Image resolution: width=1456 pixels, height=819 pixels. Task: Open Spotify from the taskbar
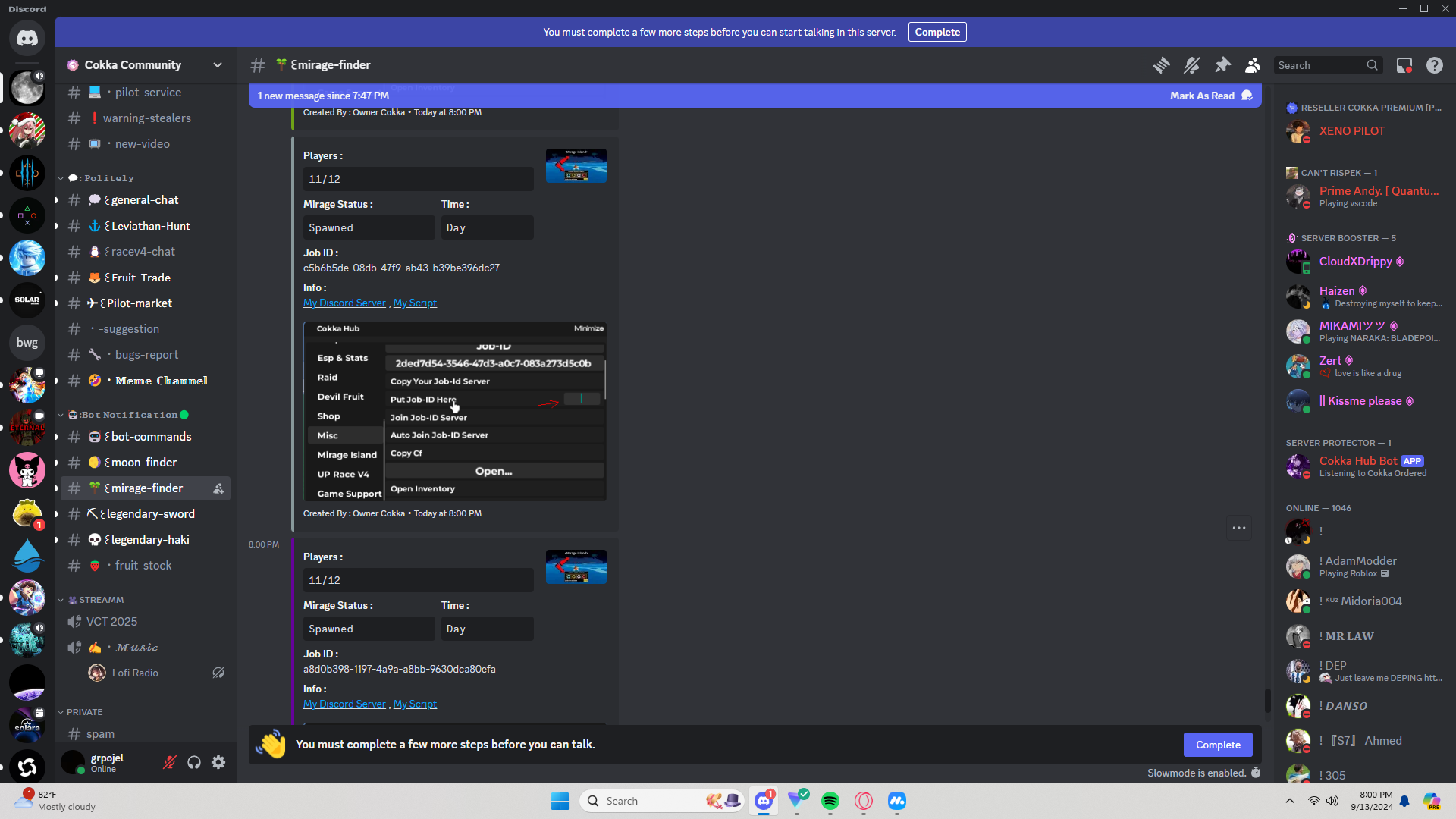830,801
